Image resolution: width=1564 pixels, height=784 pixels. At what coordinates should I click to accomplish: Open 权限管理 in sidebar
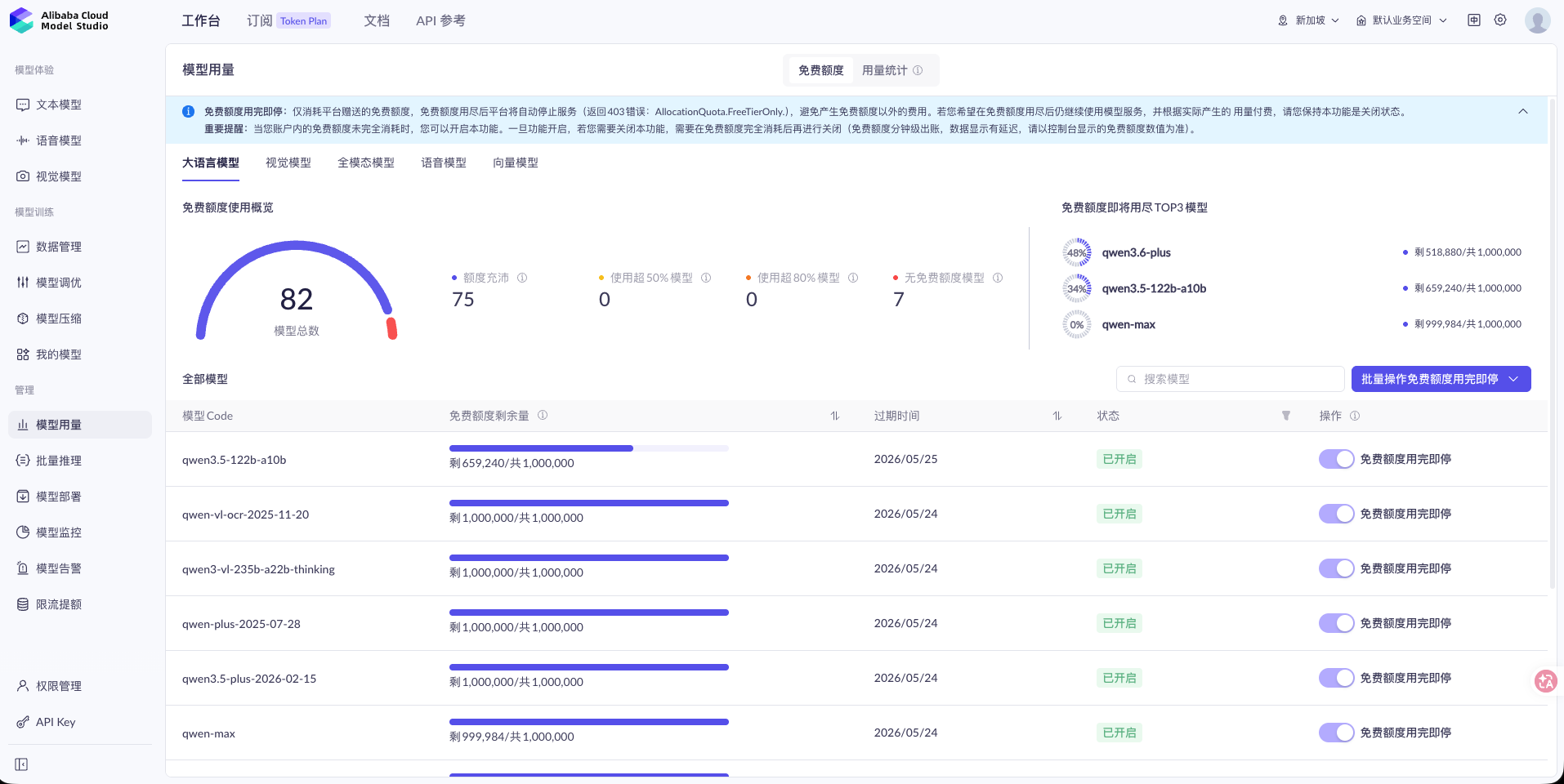coord(79,686)
